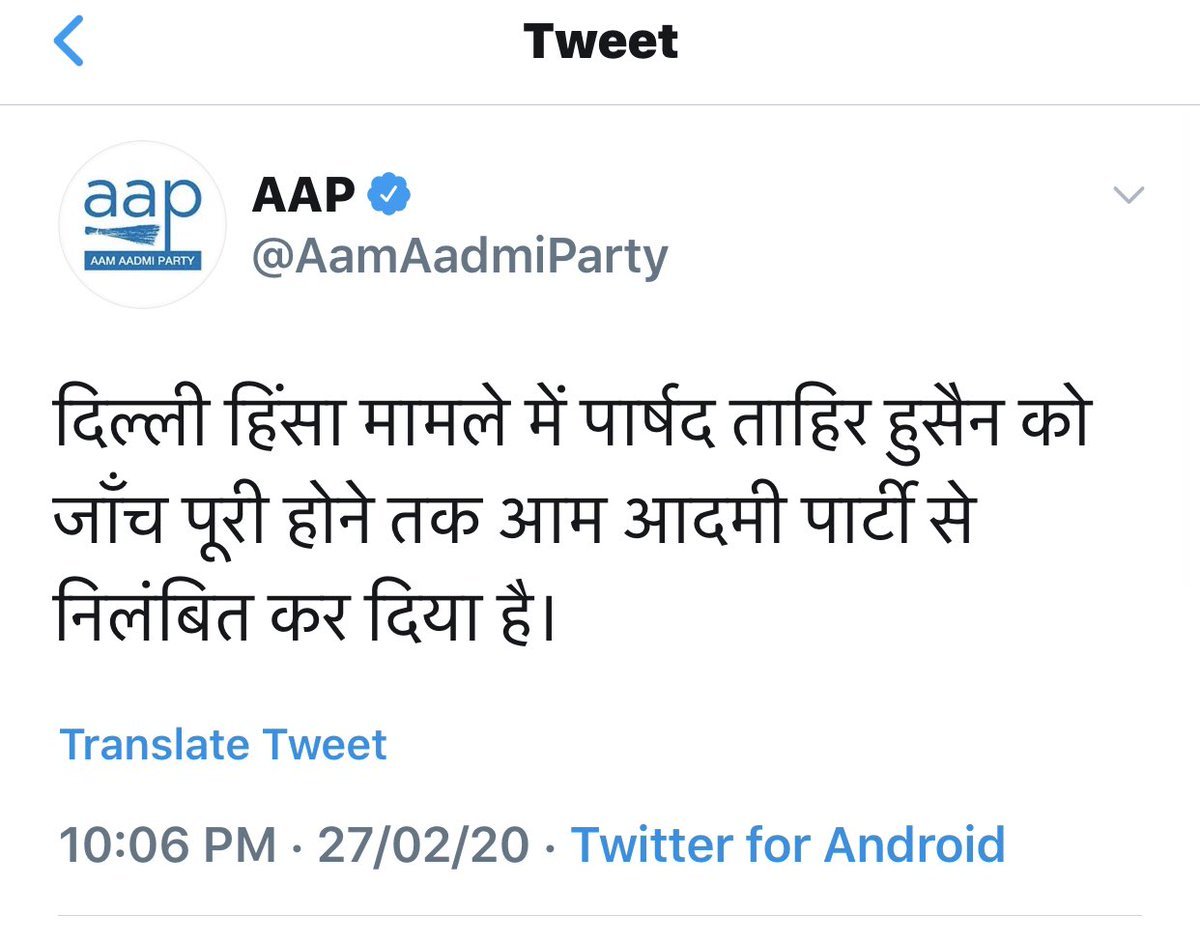This screenshot has width=1200, height=943.
Task: Click the 10:06 PM timestamp
Action: 167,845
